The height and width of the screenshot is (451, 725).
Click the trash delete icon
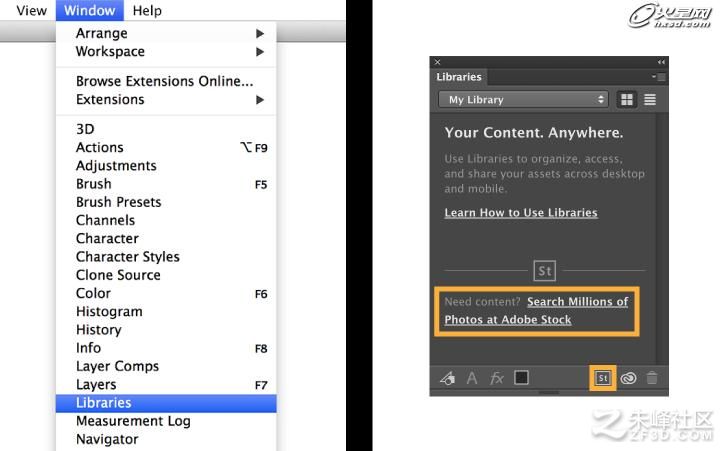pyautogui.click(x=652, y=378)
